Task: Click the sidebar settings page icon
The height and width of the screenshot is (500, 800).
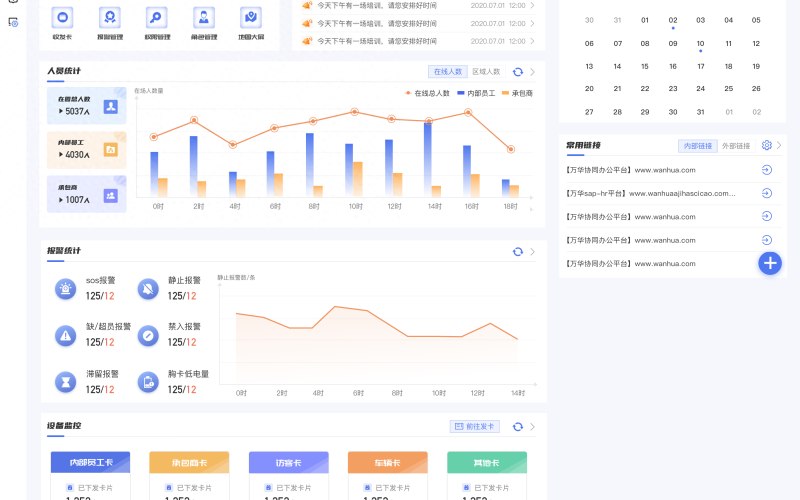Action: click(x=13, y=22)
